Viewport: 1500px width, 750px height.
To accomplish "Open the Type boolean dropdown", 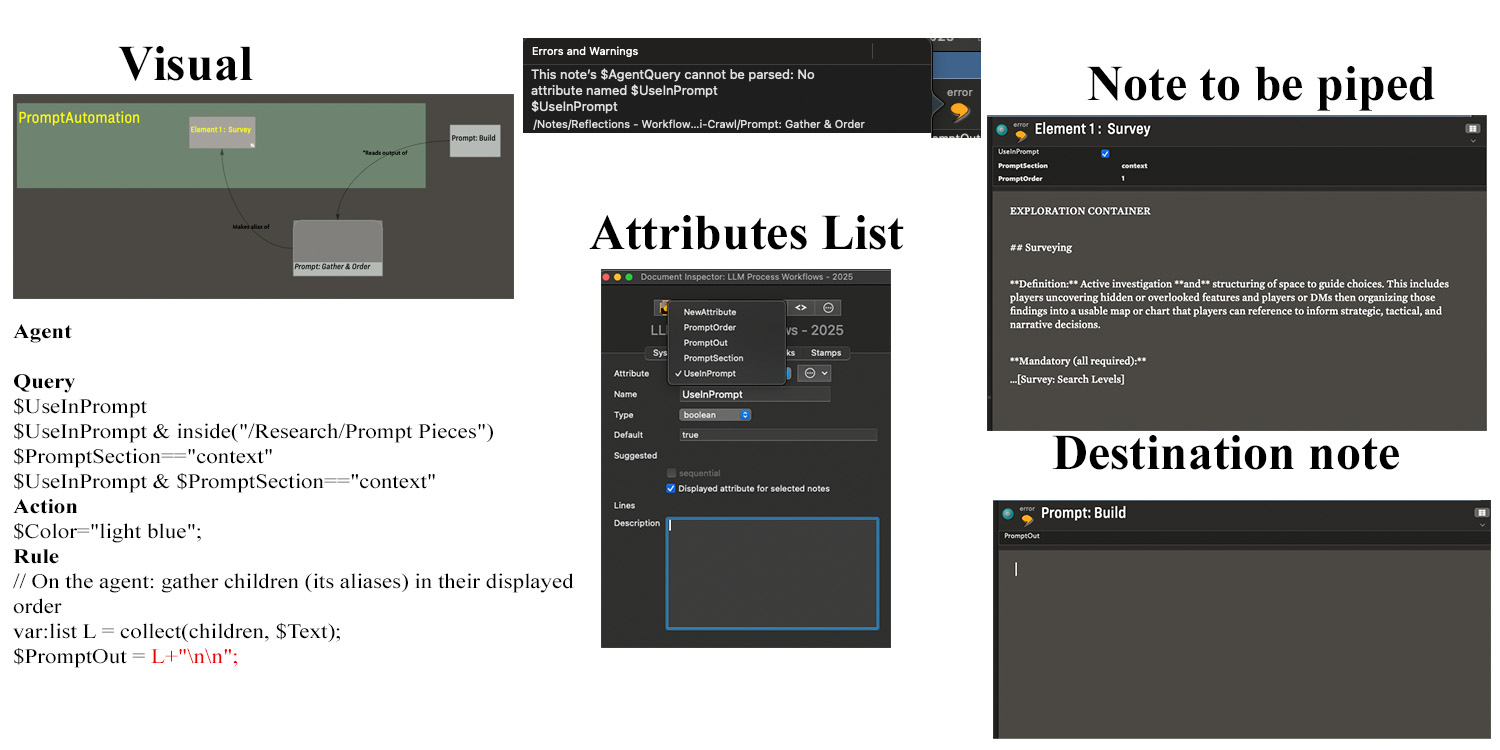I will click(x=715, y=415).
